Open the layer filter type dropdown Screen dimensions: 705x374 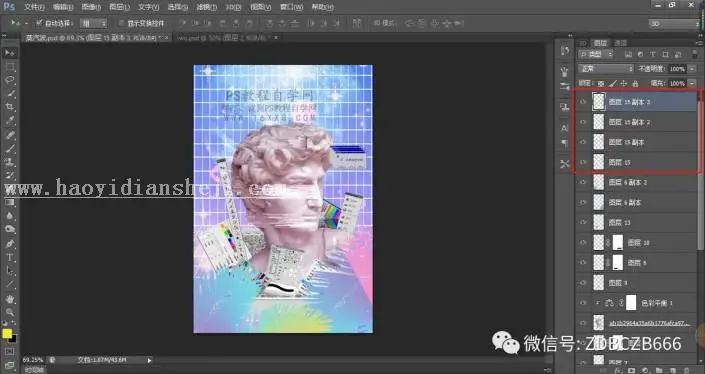click(596, 54)
